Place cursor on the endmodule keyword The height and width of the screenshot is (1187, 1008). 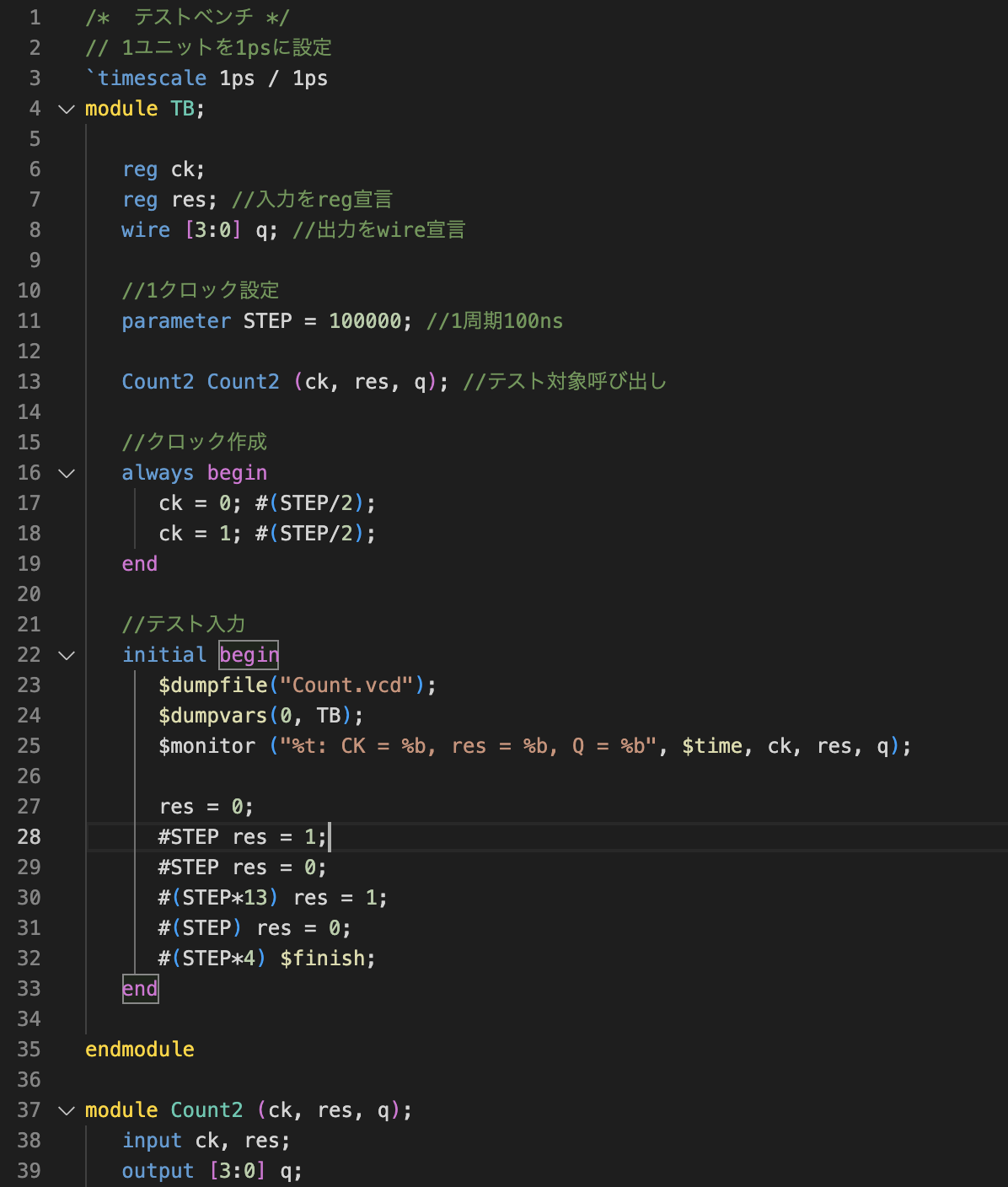pyautogui.click(x=140, y=1050)
